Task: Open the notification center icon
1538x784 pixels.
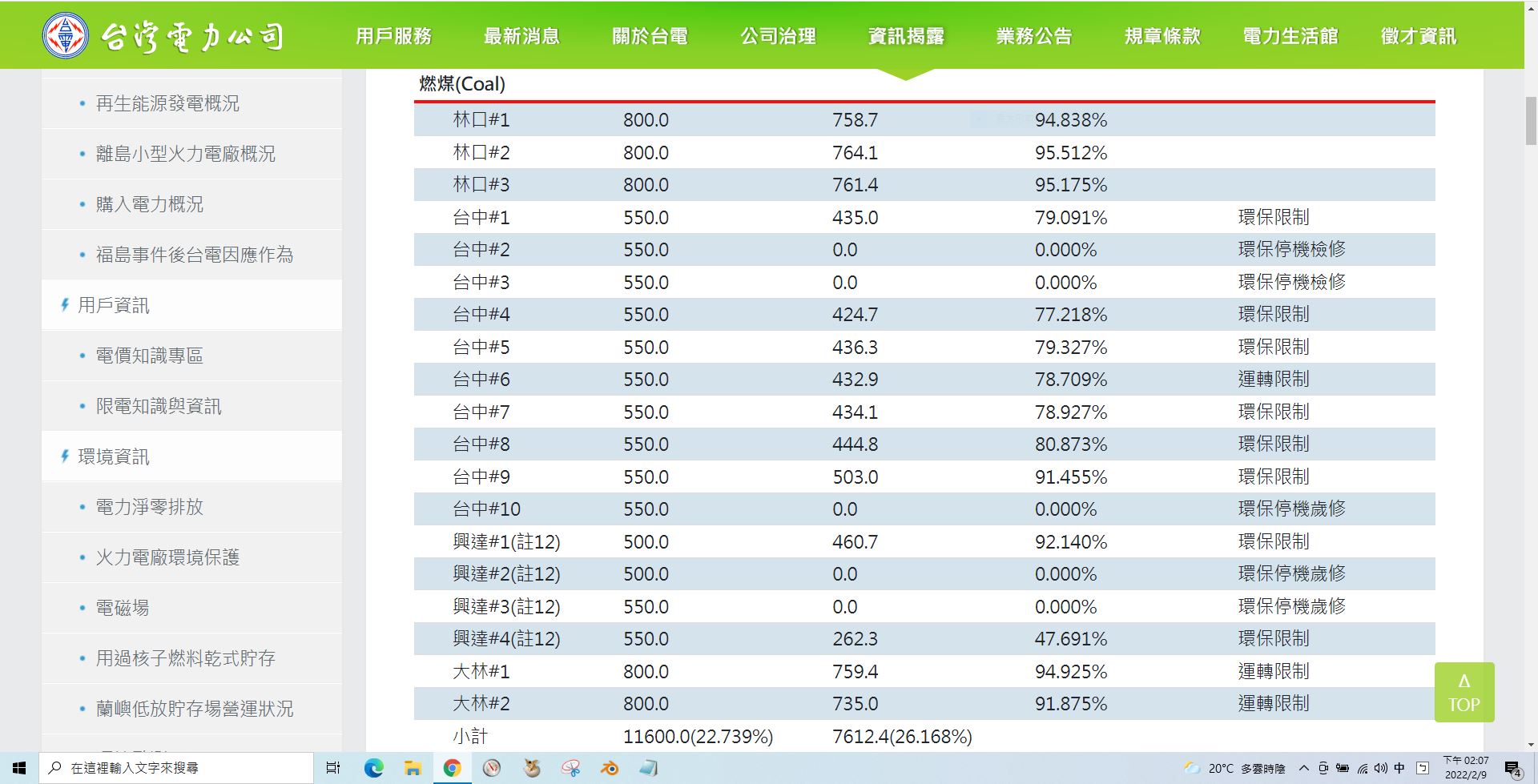Action: (x=1512, y=769)
